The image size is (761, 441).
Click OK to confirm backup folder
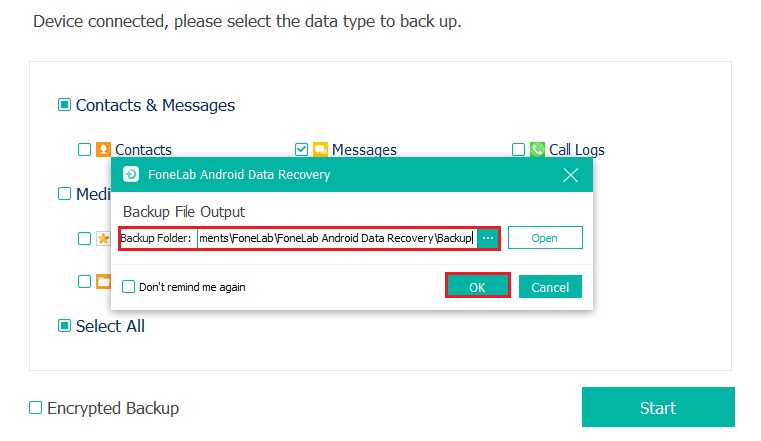(478, 286)
